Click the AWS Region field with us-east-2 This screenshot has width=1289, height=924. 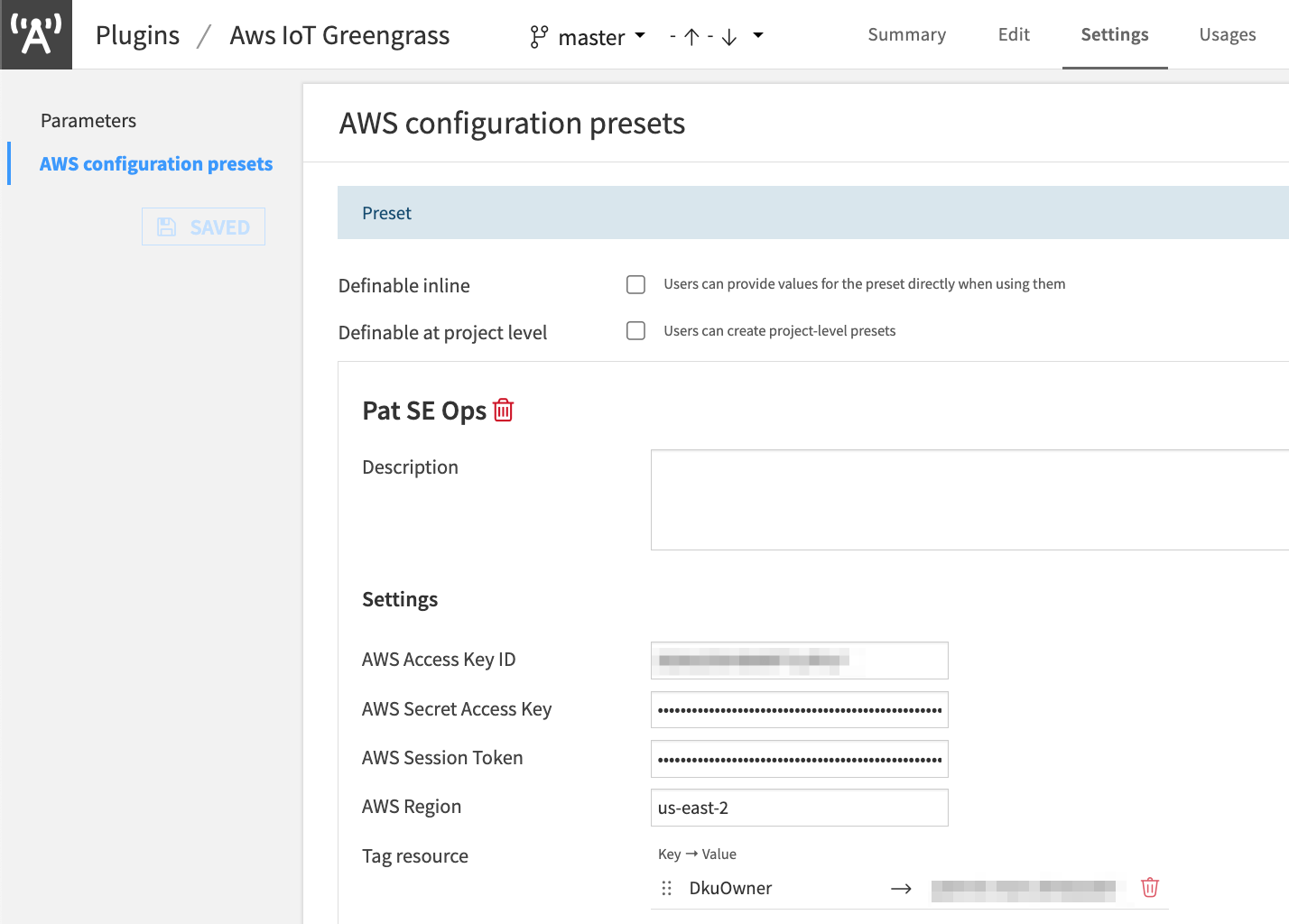pos(799,808)
